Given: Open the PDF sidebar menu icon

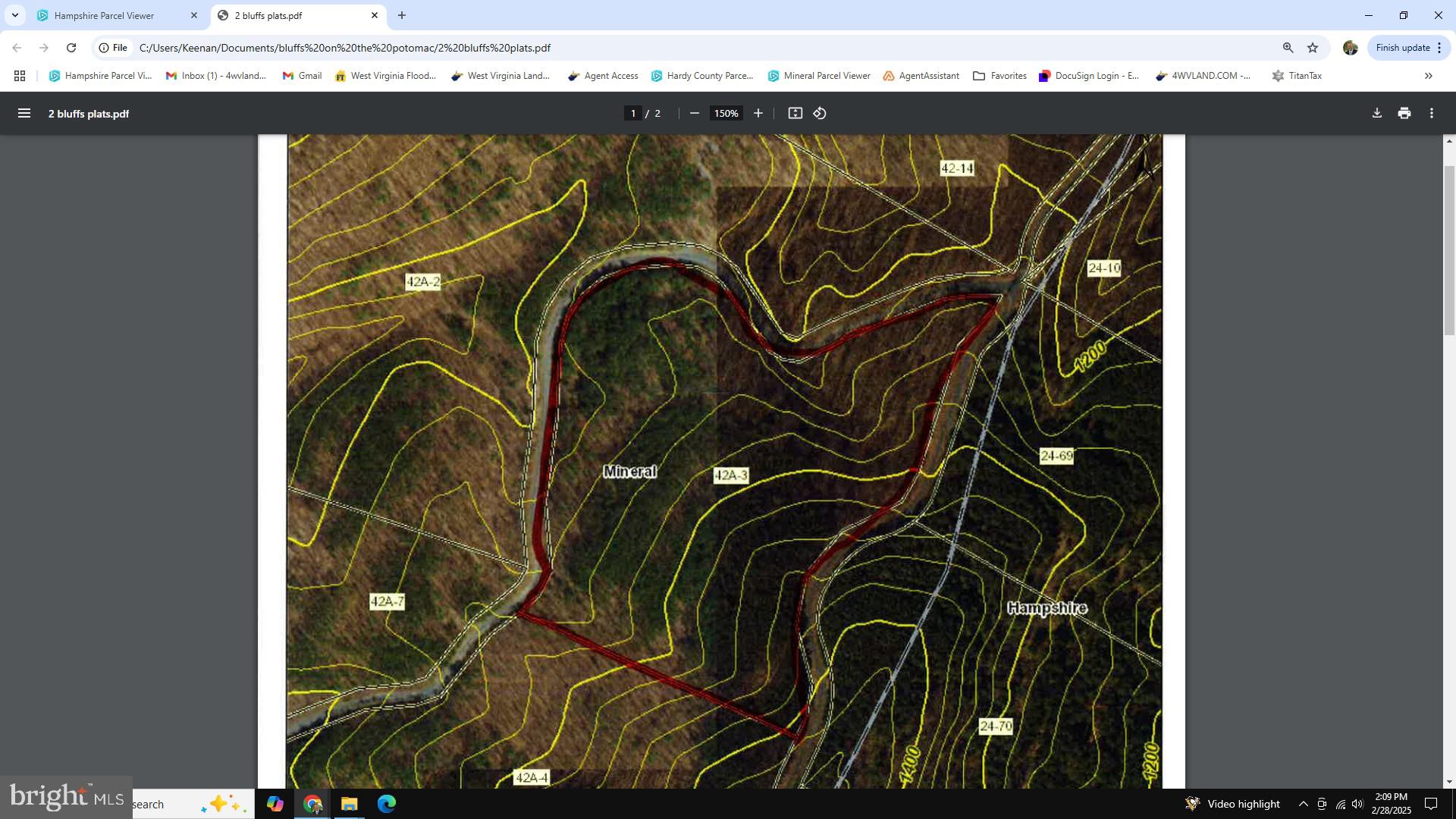Looking at the screenshot, I should coord(24,113).
